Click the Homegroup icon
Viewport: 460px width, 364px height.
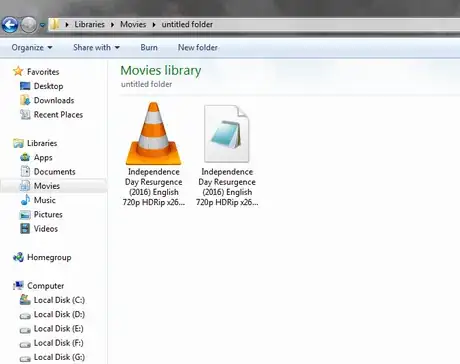tap(18, 257)
